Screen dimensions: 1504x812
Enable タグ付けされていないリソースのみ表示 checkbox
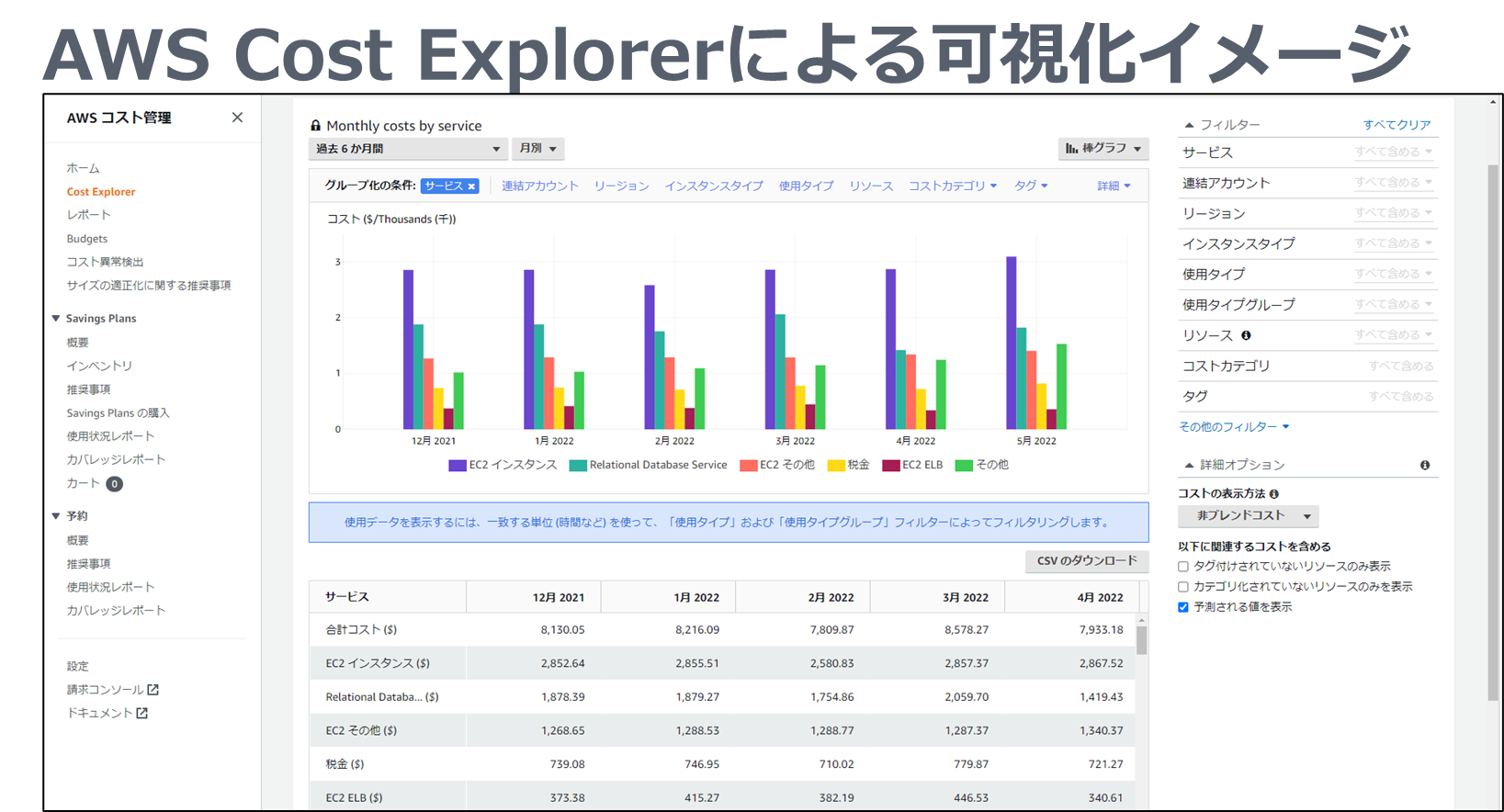[1183, 567]
